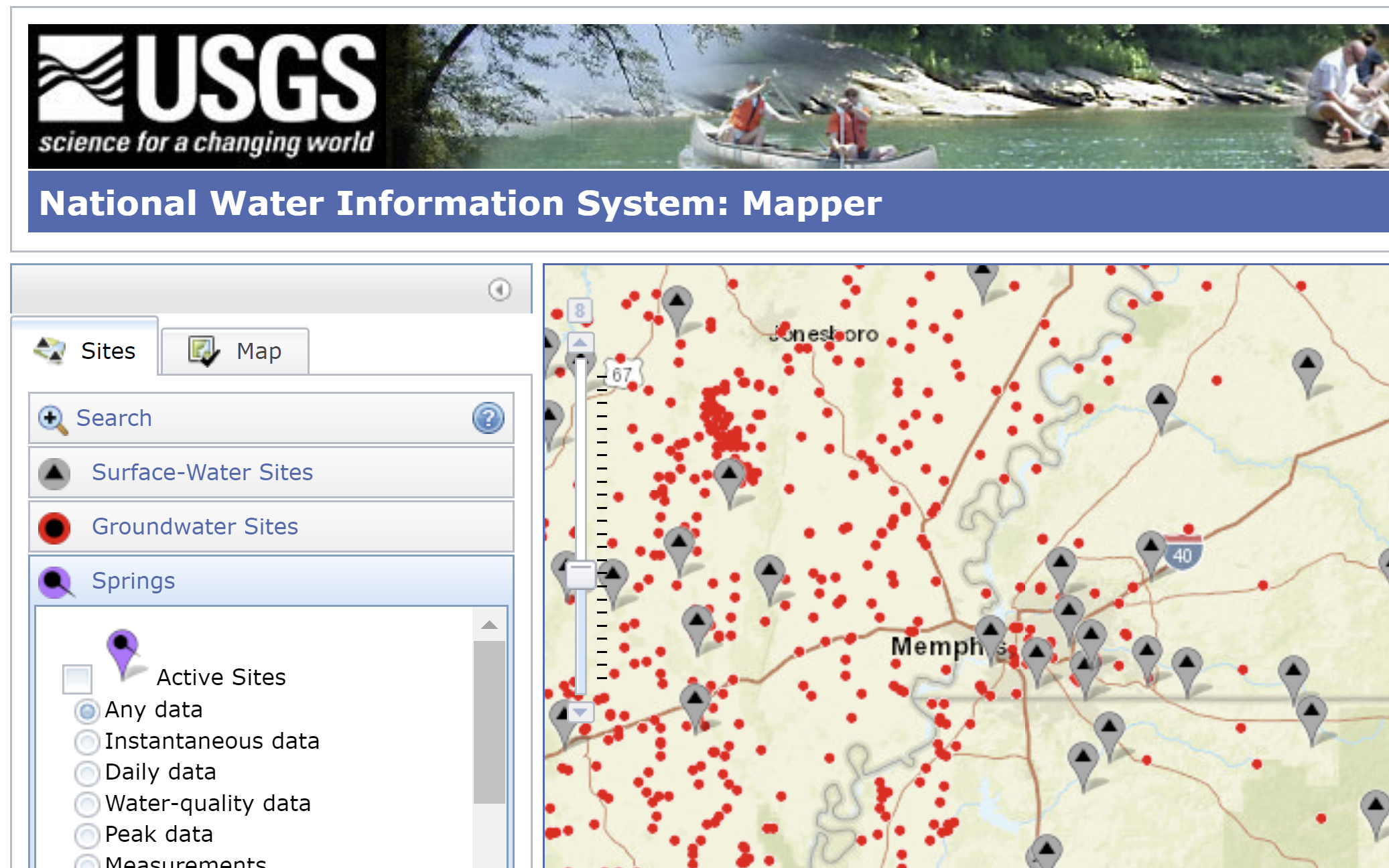
Task: Click the red Groundwater Sites dot icon
Action: point(54,527)
